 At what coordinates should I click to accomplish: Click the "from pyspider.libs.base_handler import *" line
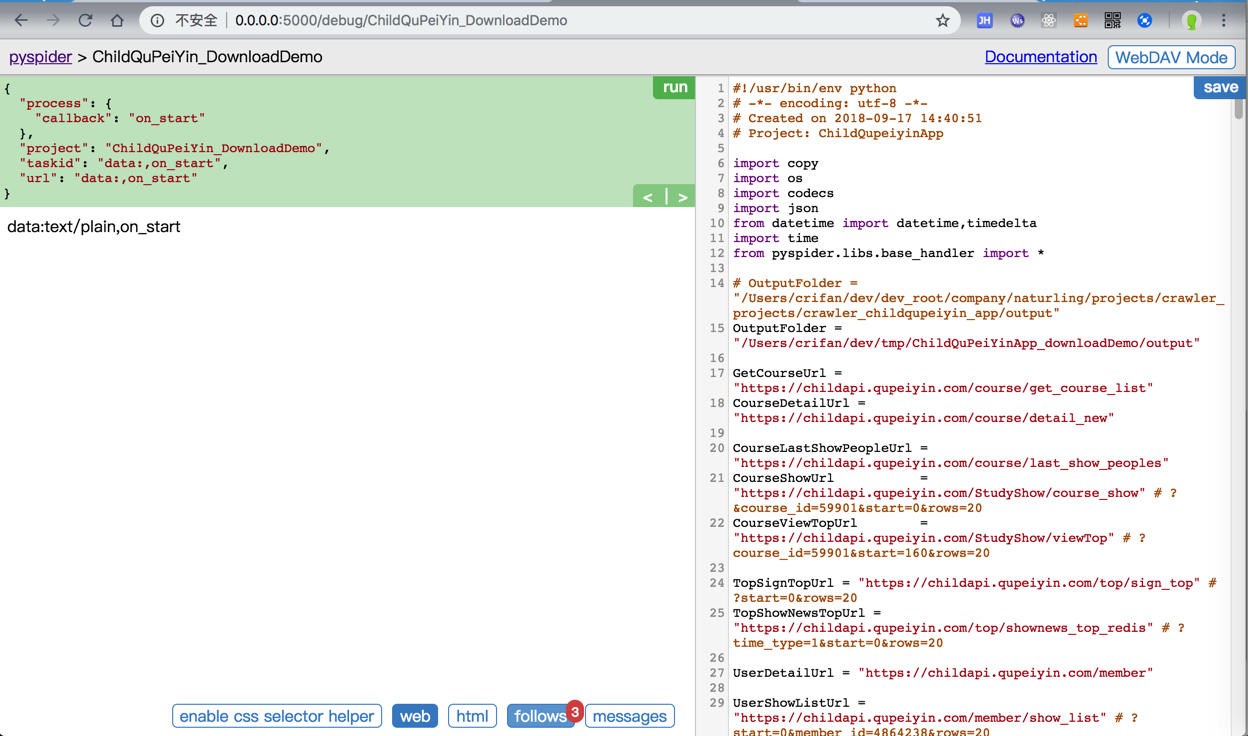coord(889,253)
